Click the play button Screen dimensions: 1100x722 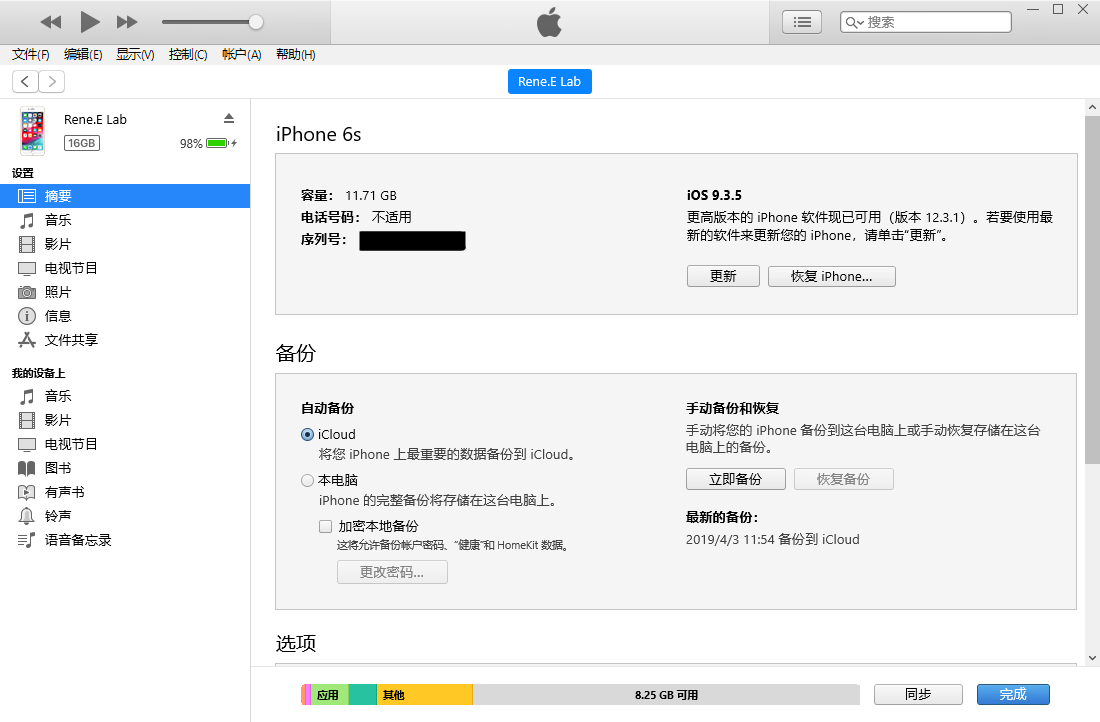tap(89, 22)
